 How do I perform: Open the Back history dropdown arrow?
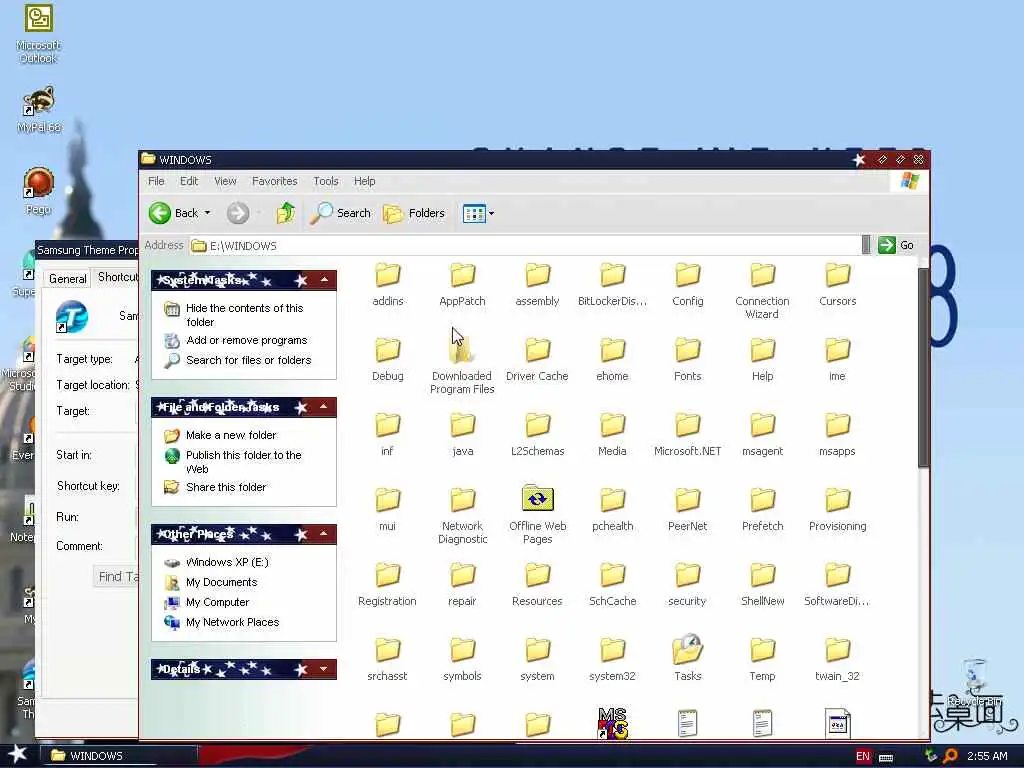point(208,213)
